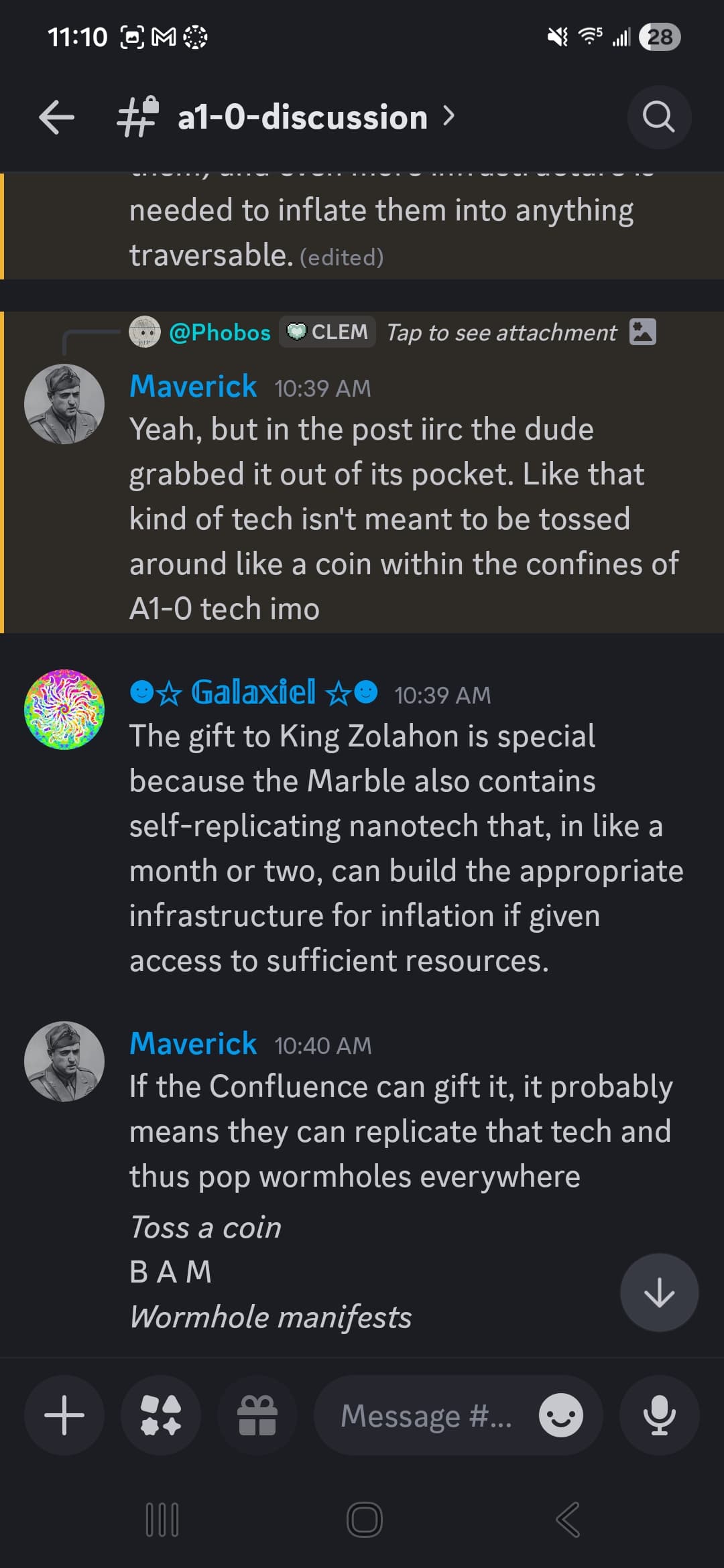Tap the CLEM server tag badge

(x=327, y=332)
